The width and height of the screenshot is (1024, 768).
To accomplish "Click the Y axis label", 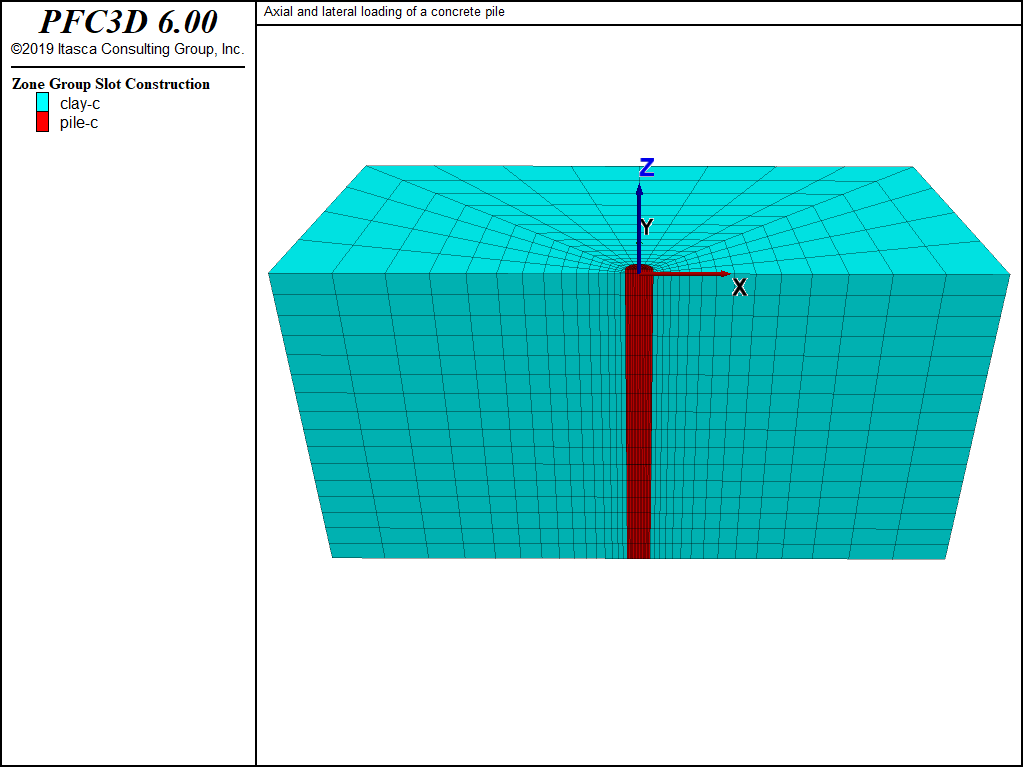I will pyautogui.click(x=647, y=227).
